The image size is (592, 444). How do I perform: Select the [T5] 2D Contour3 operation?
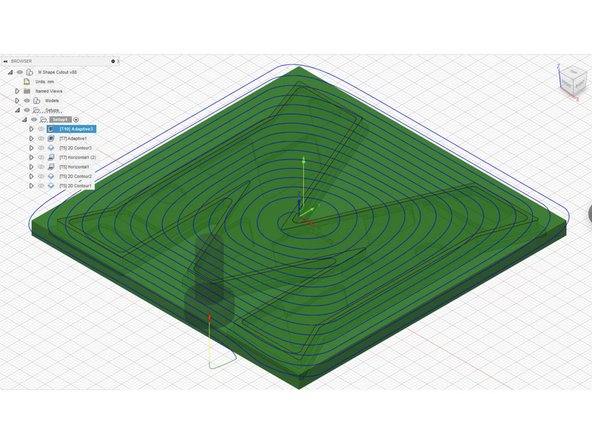click(x=76, y=148)
